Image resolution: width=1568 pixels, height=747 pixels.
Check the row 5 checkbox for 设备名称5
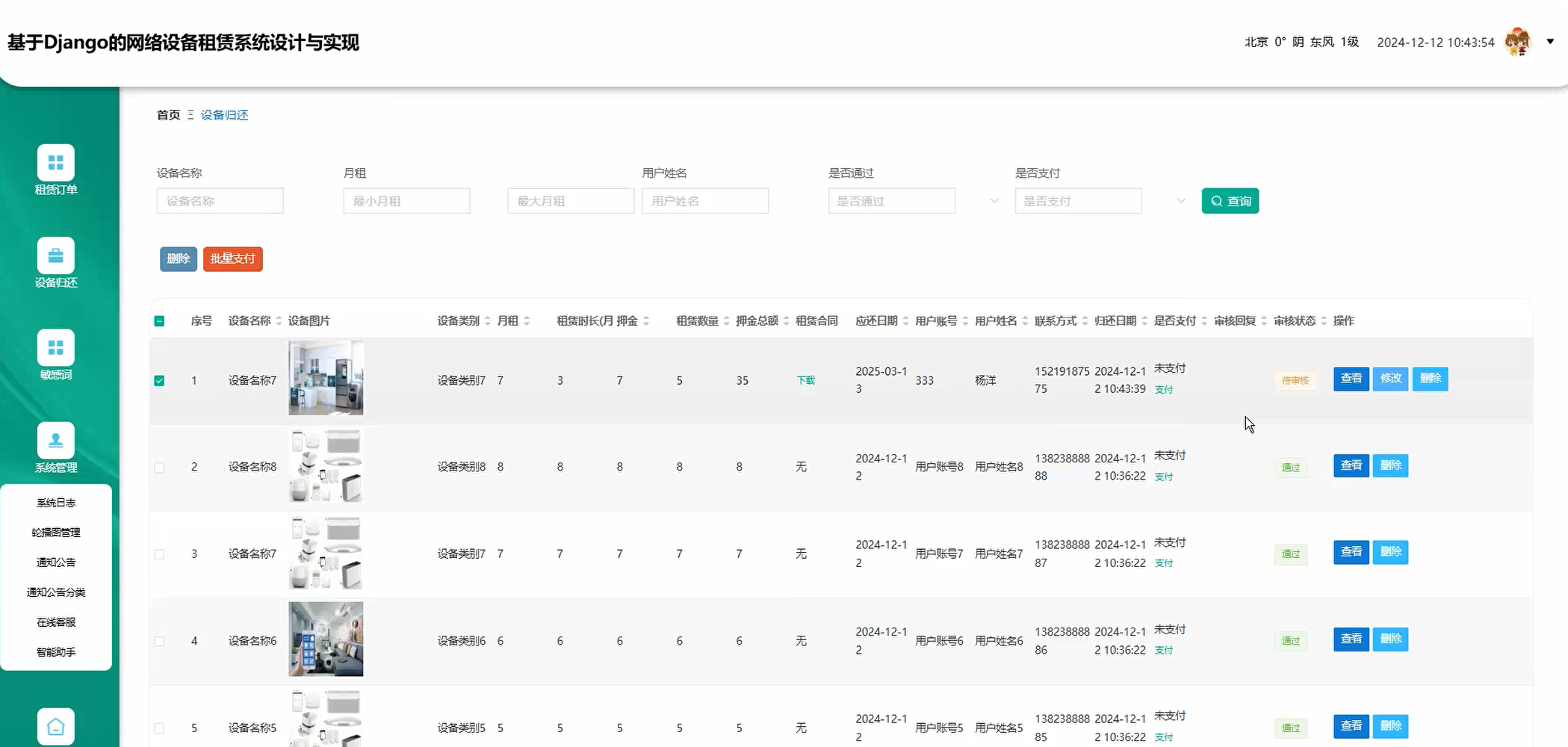[159, 728]
